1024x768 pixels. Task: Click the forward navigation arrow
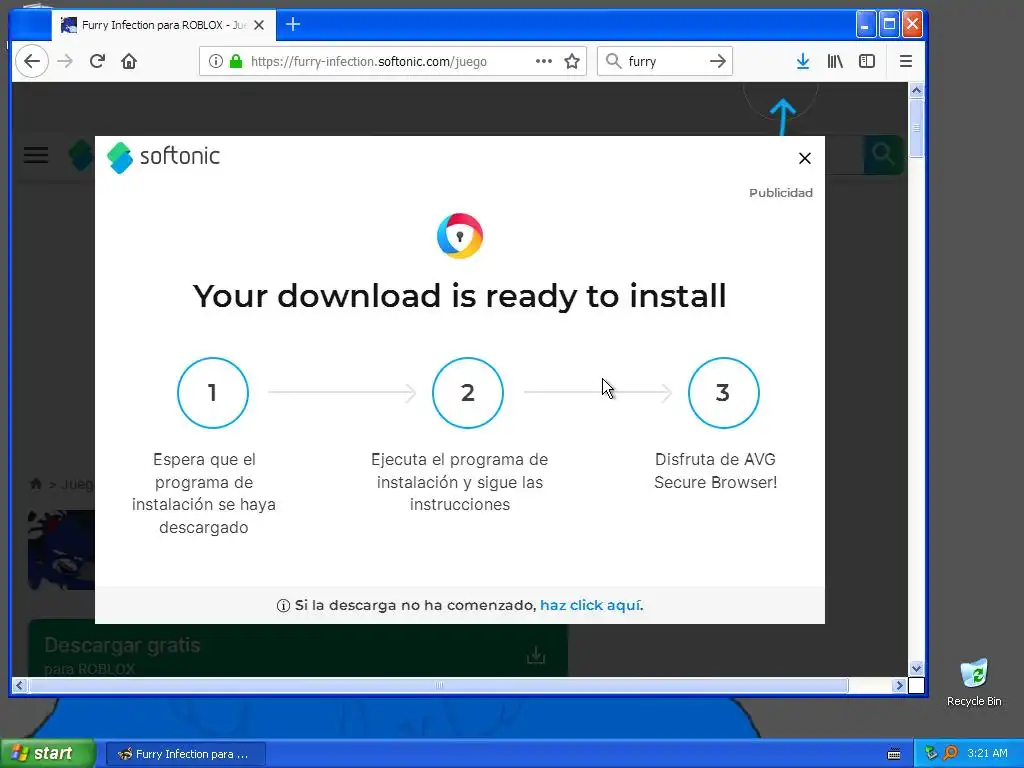[65, 61]
